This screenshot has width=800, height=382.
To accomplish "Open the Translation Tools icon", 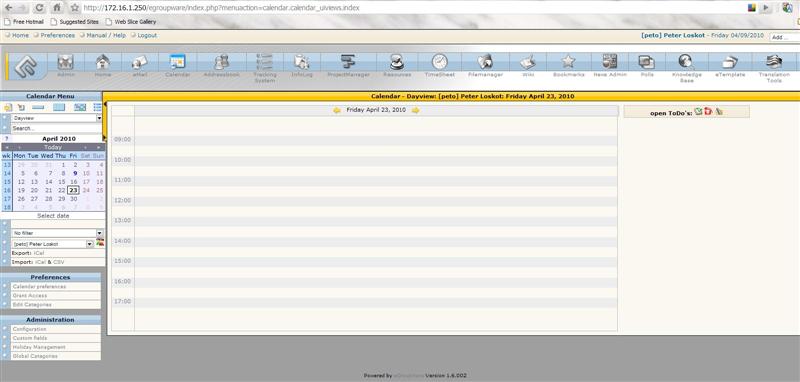I will click(x=774, y=62).
